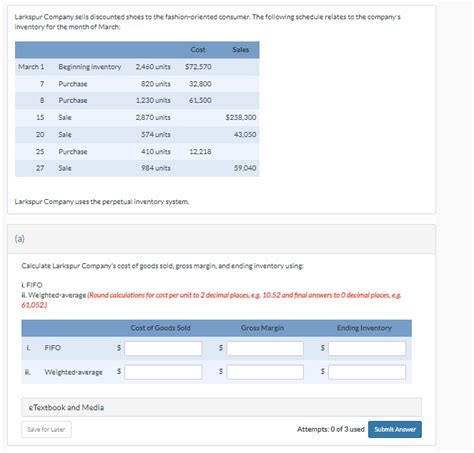Click the Ending Inventory column header
Viewport: 474px width, 453px height.
click(364, 328)
